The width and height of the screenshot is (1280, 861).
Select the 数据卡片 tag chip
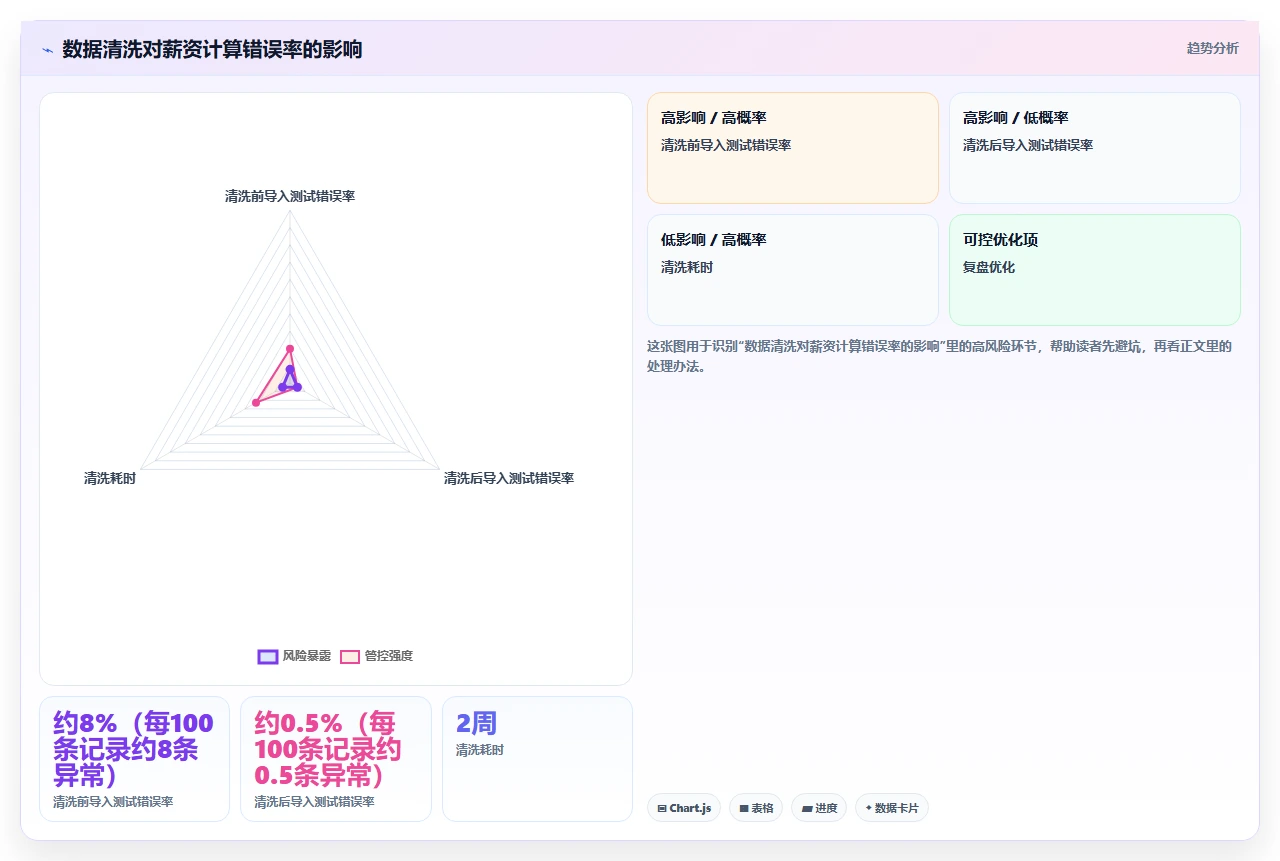(892, 808)
